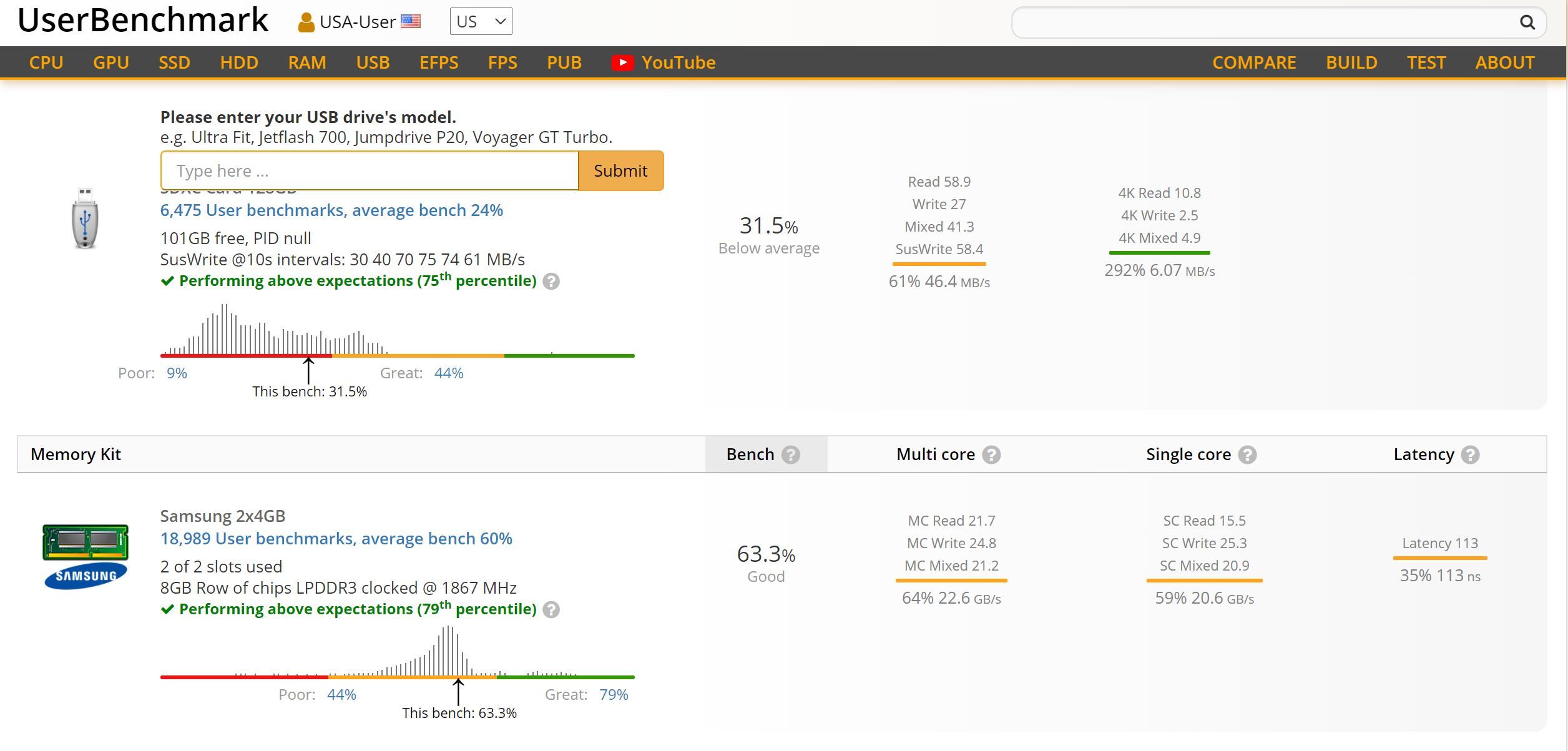The image size is (1568, 751).
Task: Click the USA-User username text
Action: point(358,22)
